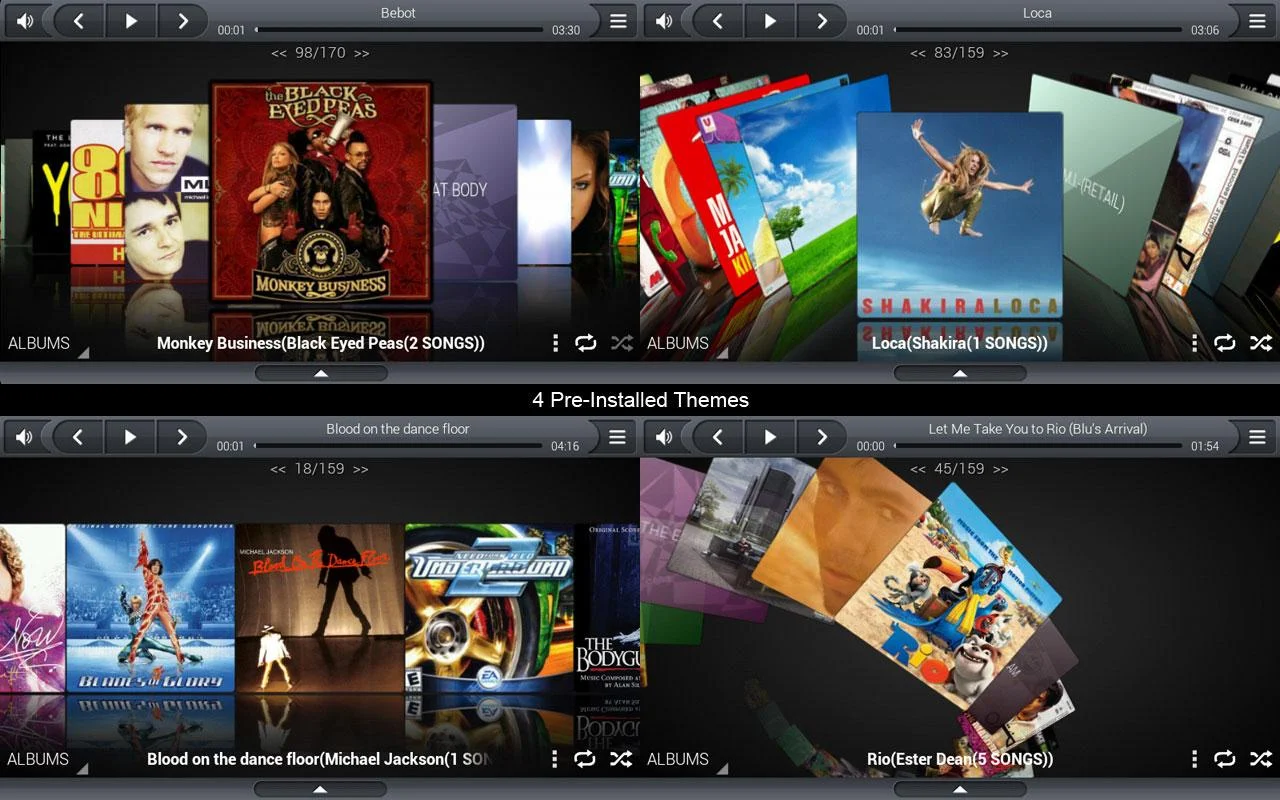The image size is (1280, 800).
Task: Toggle repeat in the Monkey Business panel
Action: tap(586, 343)
